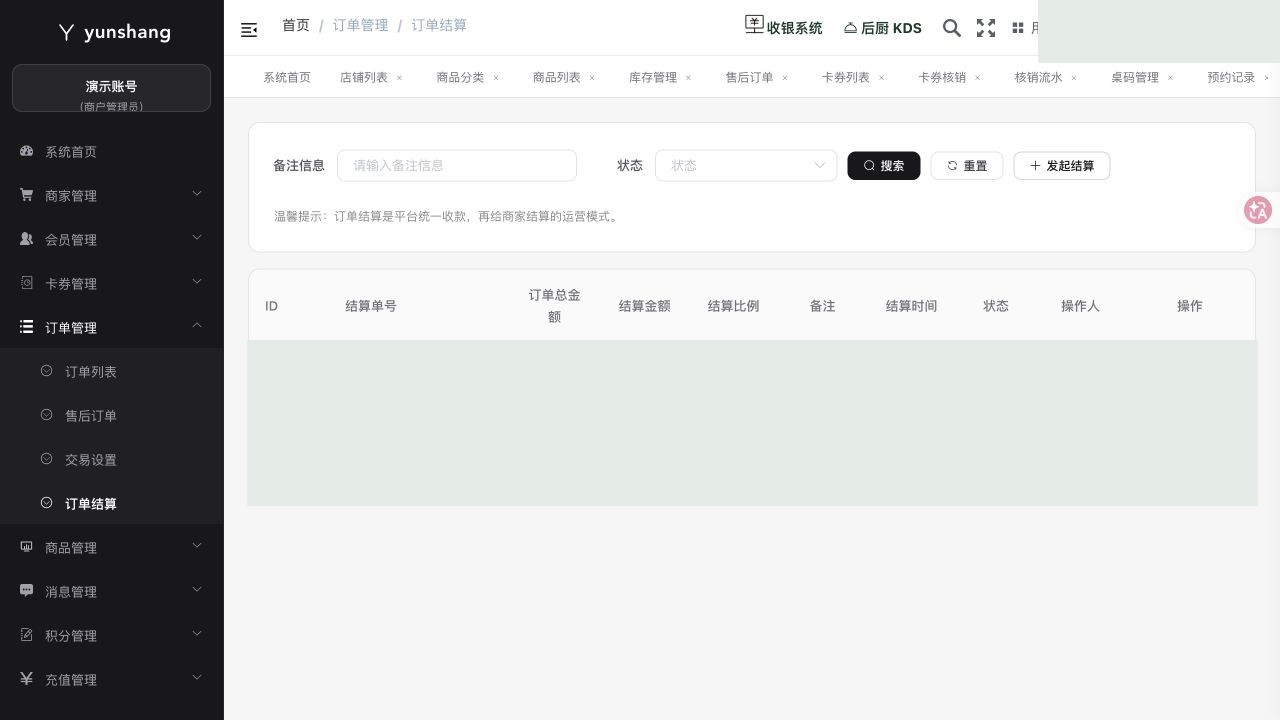Open the 后厨 KDS kitchen display

883,28
